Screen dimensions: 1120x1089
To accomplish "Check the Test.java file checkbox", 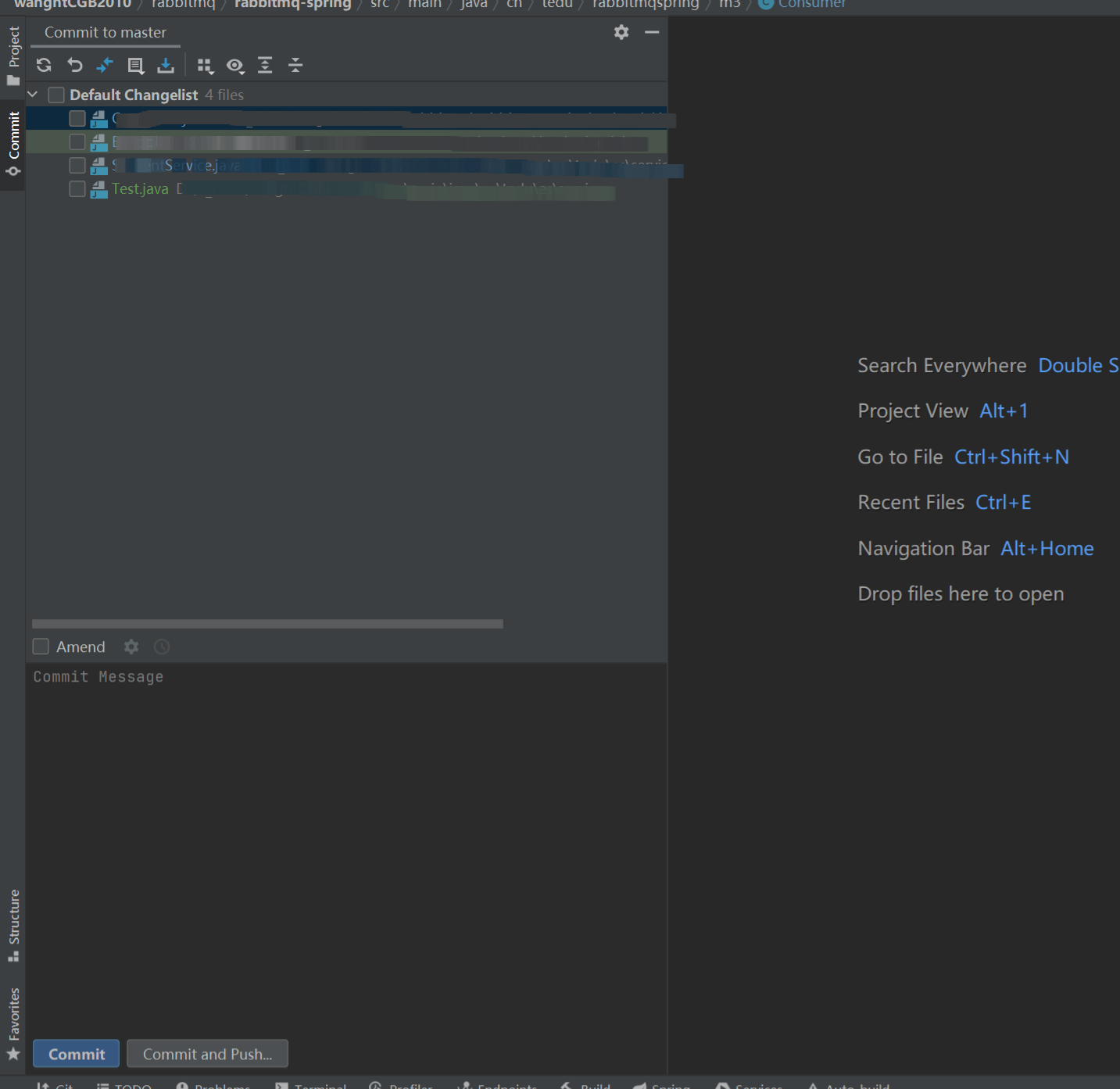I will click(77, 188).
